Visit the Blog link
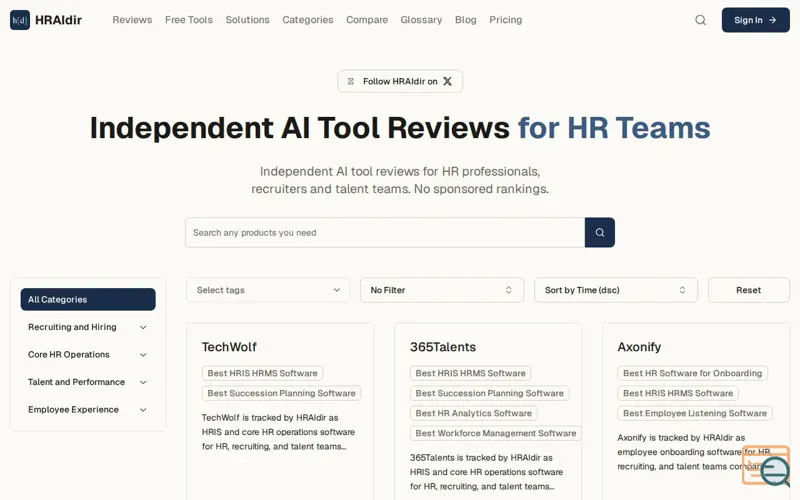 pyautogui.click(x=465, y=20)
